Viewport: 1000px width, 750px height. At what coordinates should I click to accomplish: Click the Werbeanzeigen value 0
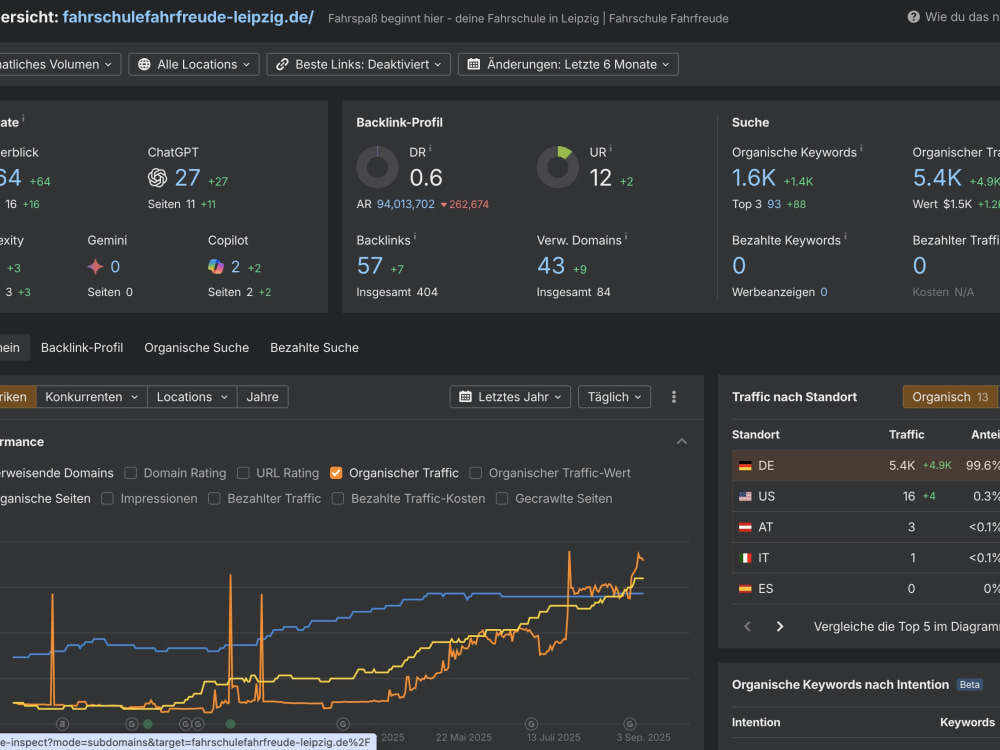[824, 292]
